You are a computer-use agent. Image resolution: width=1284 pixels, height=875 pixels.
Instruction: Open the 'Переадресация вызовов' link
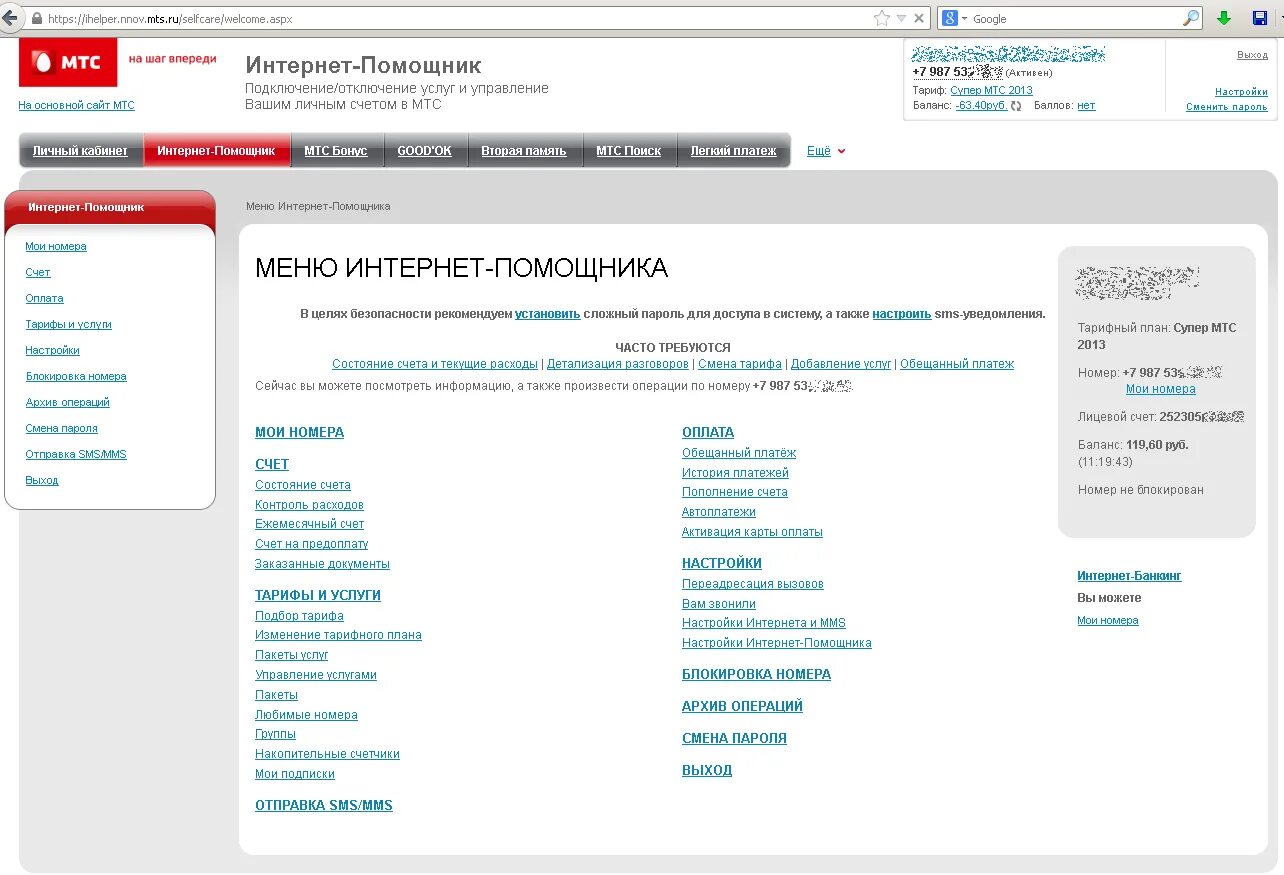pyautogui.click(x=753, y=584)
